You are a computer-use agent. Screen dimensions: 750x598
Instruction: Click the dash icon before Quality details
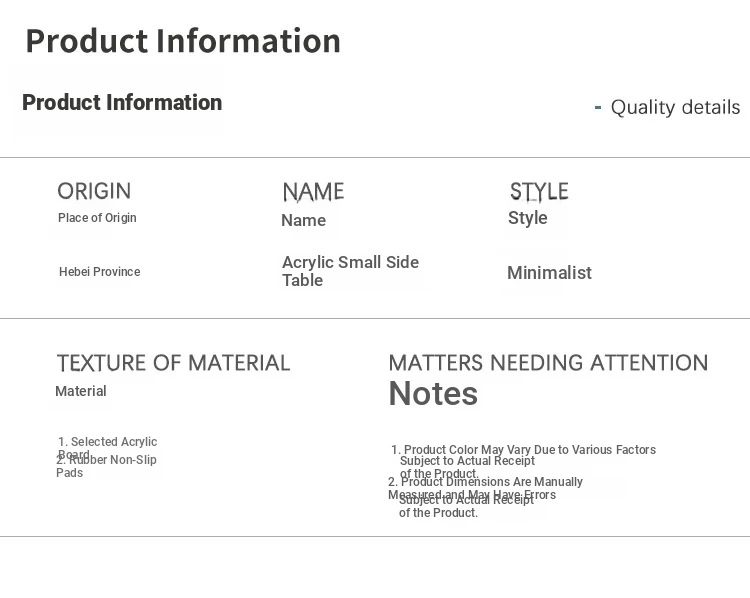pyautogui.click(x=597, y=107)
